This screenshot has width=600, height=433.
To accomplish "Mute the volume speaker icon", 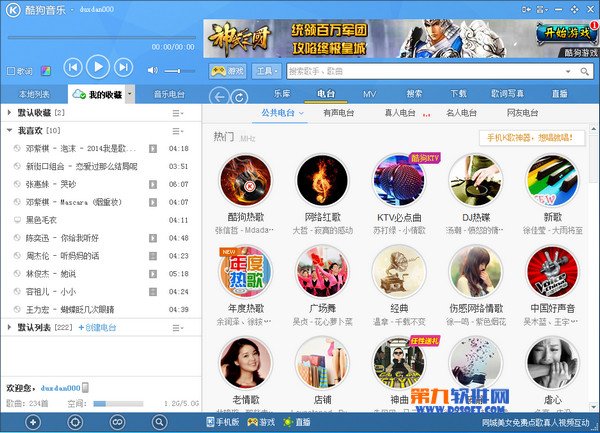I will [x=152, y=70].
